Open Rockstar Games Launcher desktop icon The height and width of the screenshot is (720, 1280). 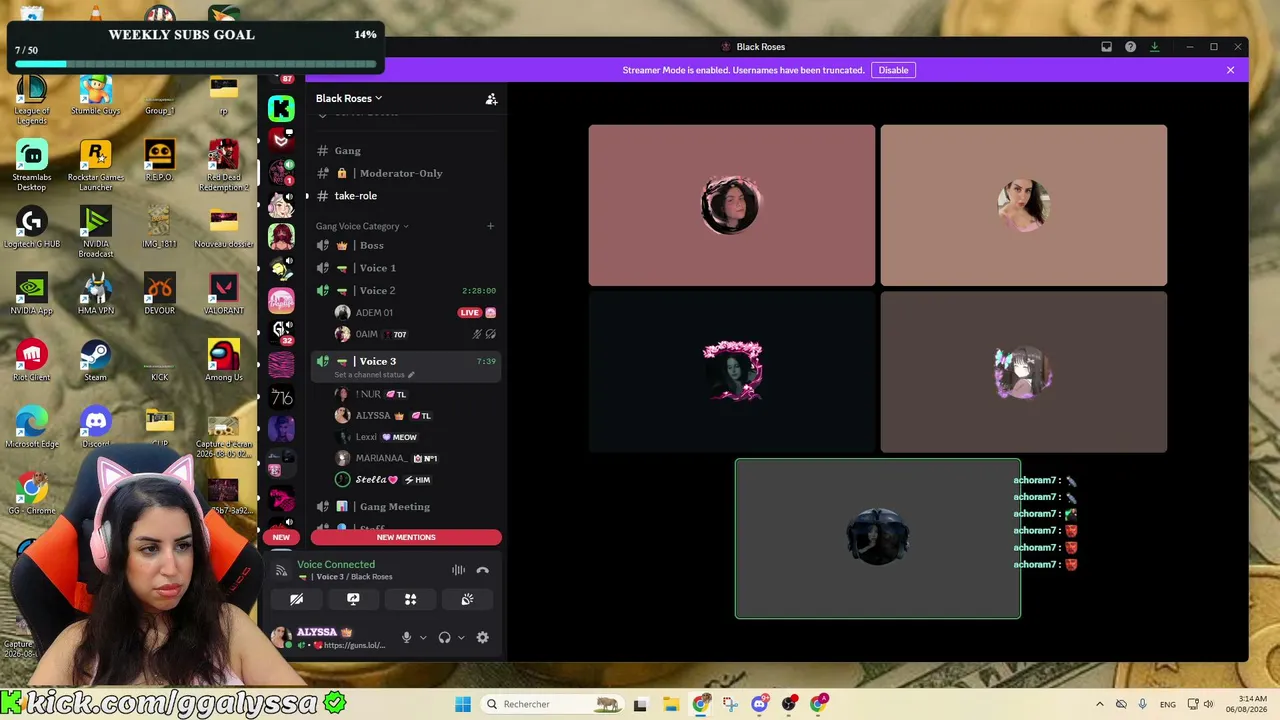coord(95,165)
